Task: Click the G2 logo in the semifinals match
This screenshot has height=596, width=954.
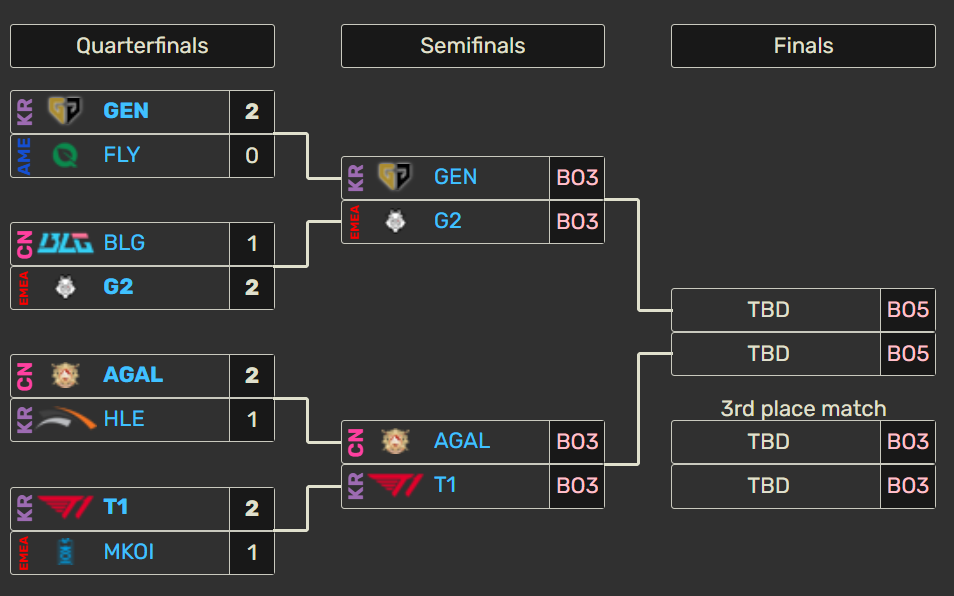Action: pyautogui.click(x=394, y=221)
